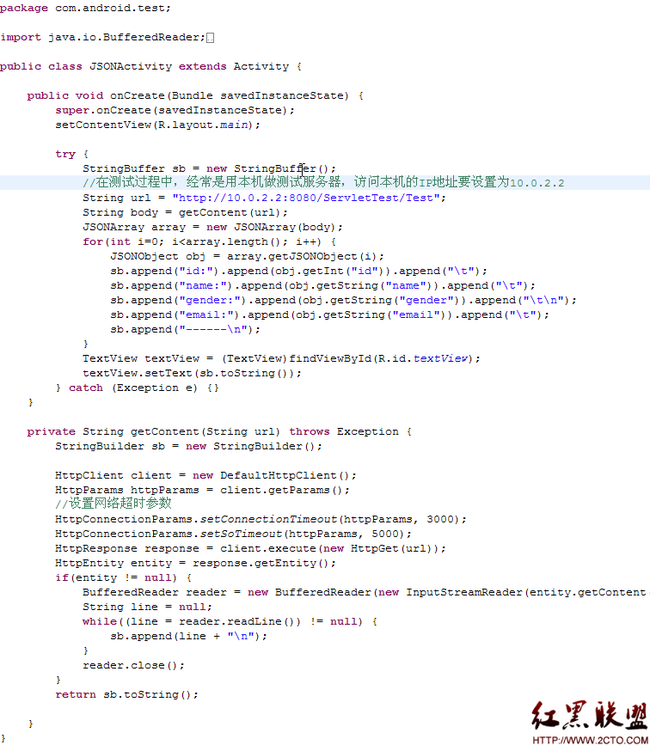The height and width of the screenshot is (745, 650).
Task: Click the 'sb.append("gender:")' line
Action: (344, 300)
